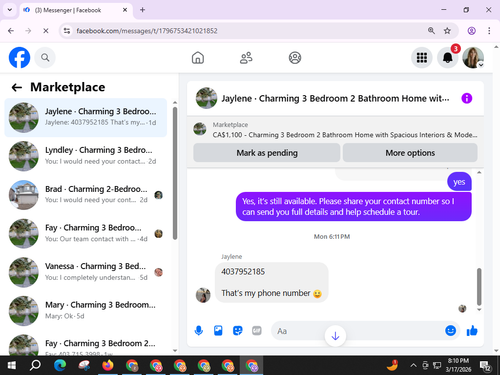Open tab search dropdown arrow
Viewport: 500px width, 375px height.
point(10,10)
